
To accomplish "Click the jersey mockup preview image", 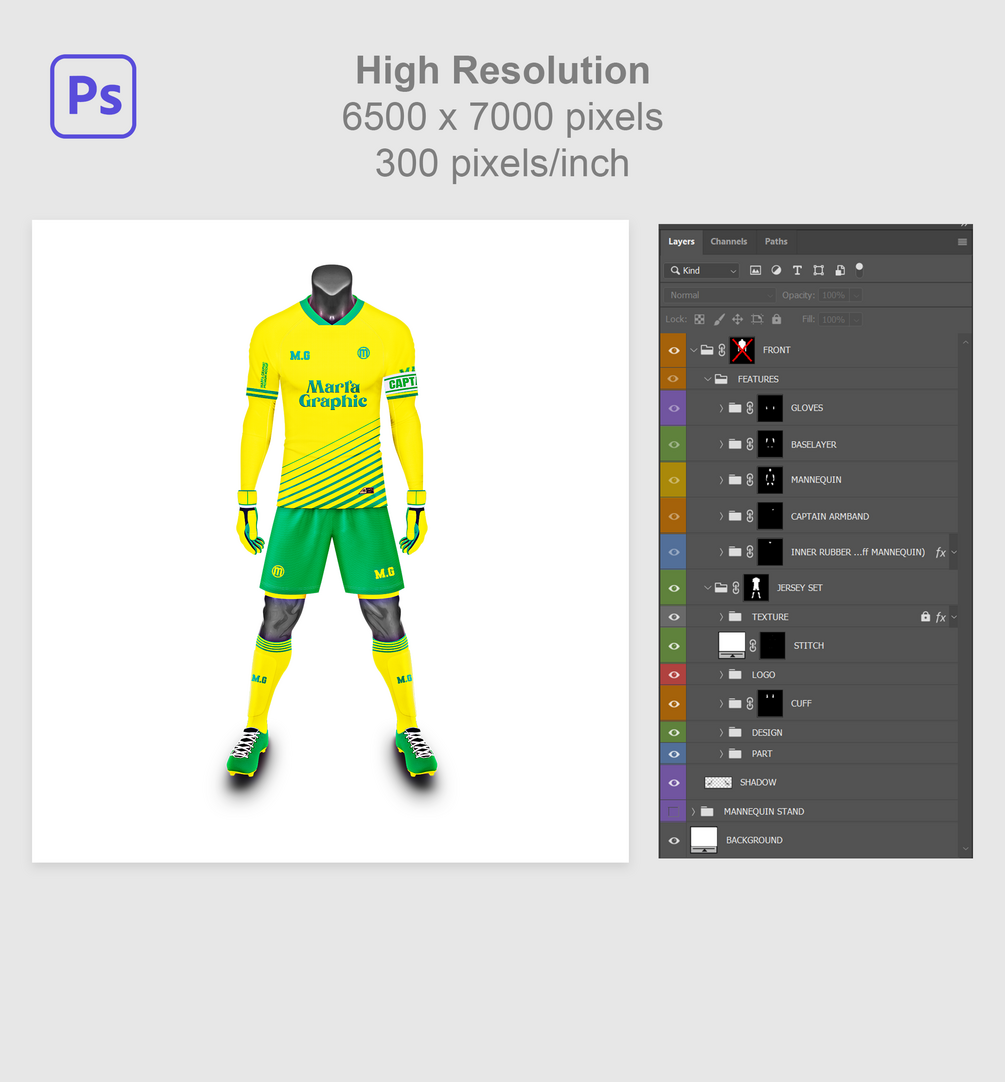I will coord(330,541).
